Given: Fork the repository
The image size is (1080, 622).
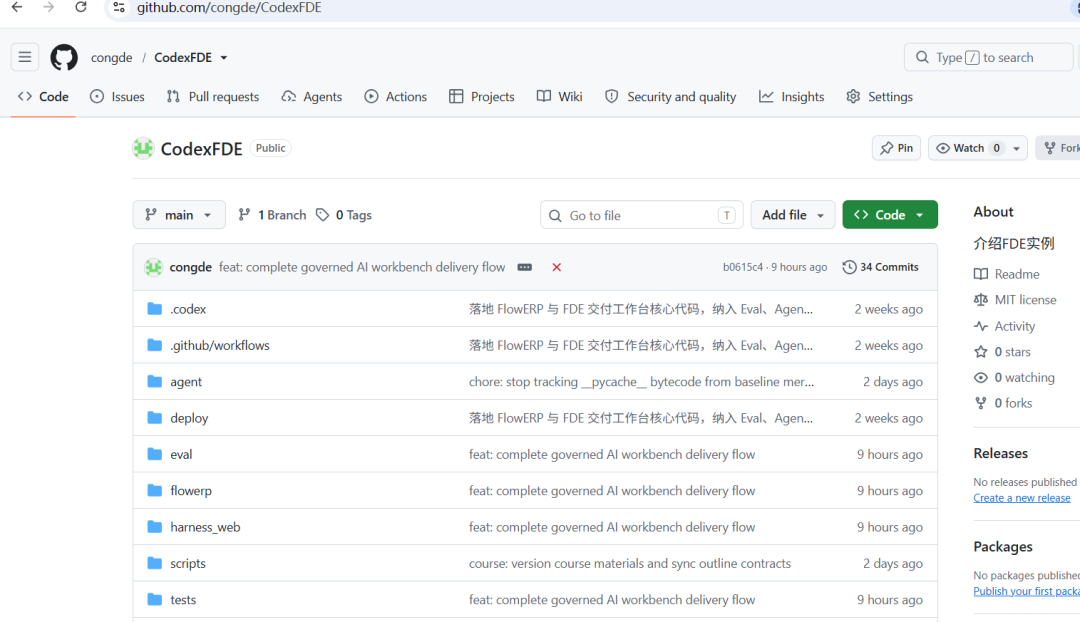Looking at the screenshot, I should [1060, 148].
